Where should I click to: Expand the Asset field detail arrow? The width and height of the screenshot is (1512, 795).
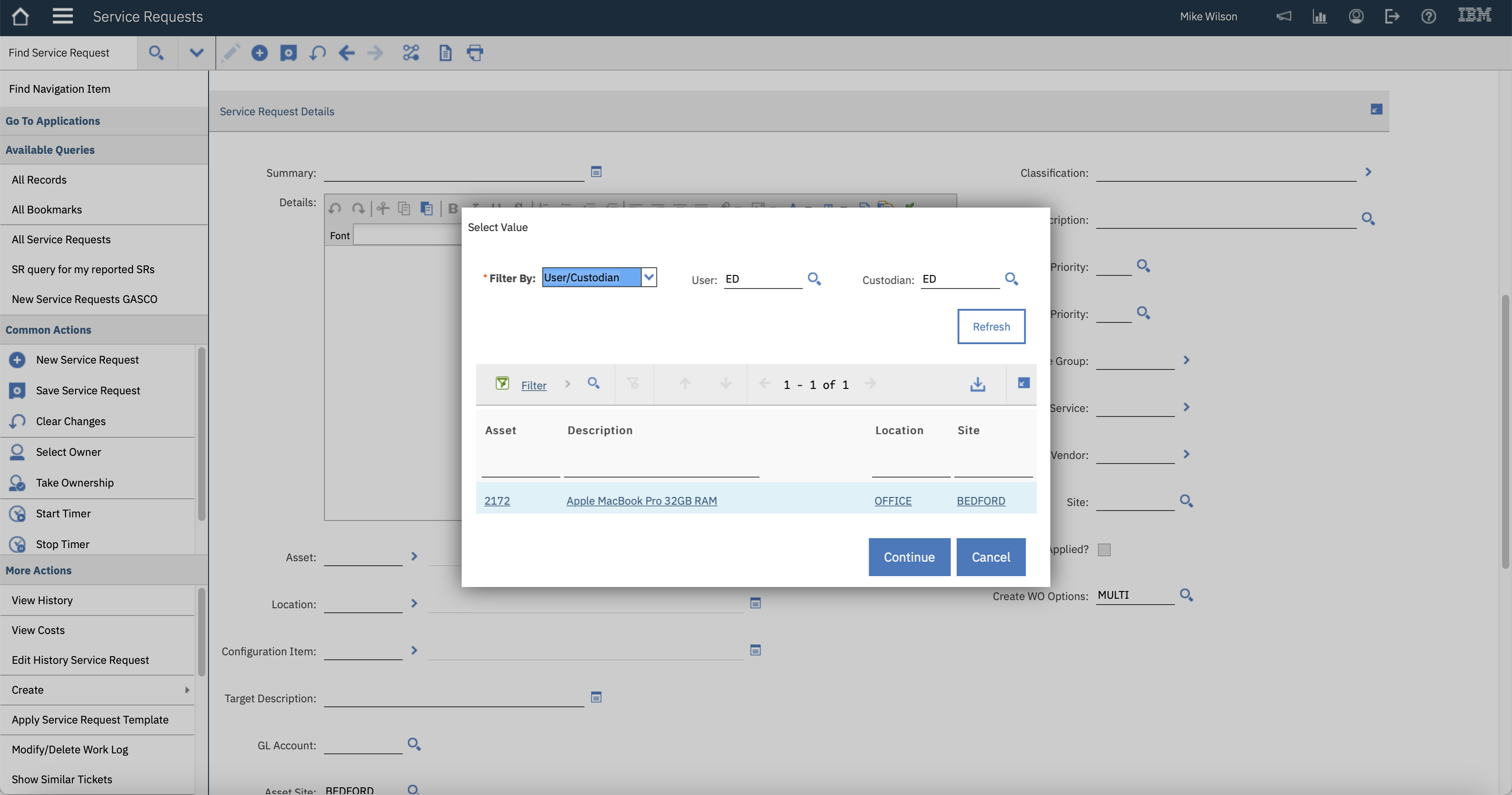point(414,556)
